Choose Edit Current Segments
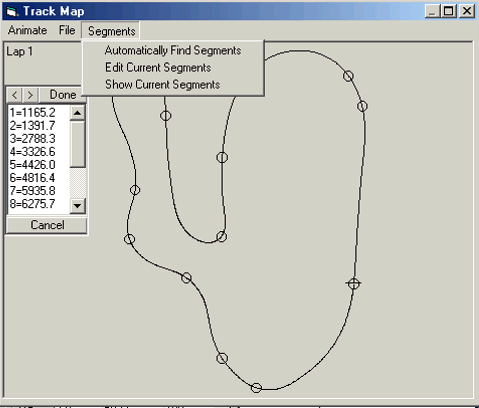The height and width of the screenshot is (408, 479). [x=158, y=68]
